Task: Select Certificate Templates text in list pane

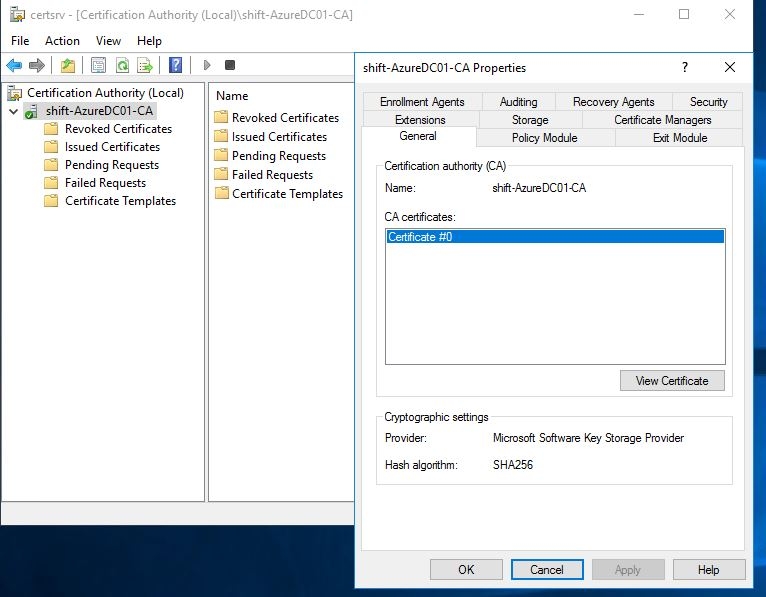Action: click(x=288, y=194)
